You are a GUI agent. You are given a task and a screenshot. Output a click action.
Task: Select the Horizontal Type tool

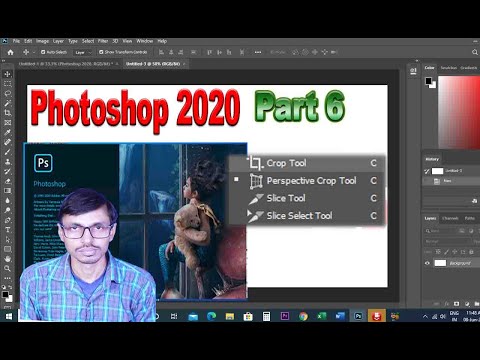[x=7, y=230]
